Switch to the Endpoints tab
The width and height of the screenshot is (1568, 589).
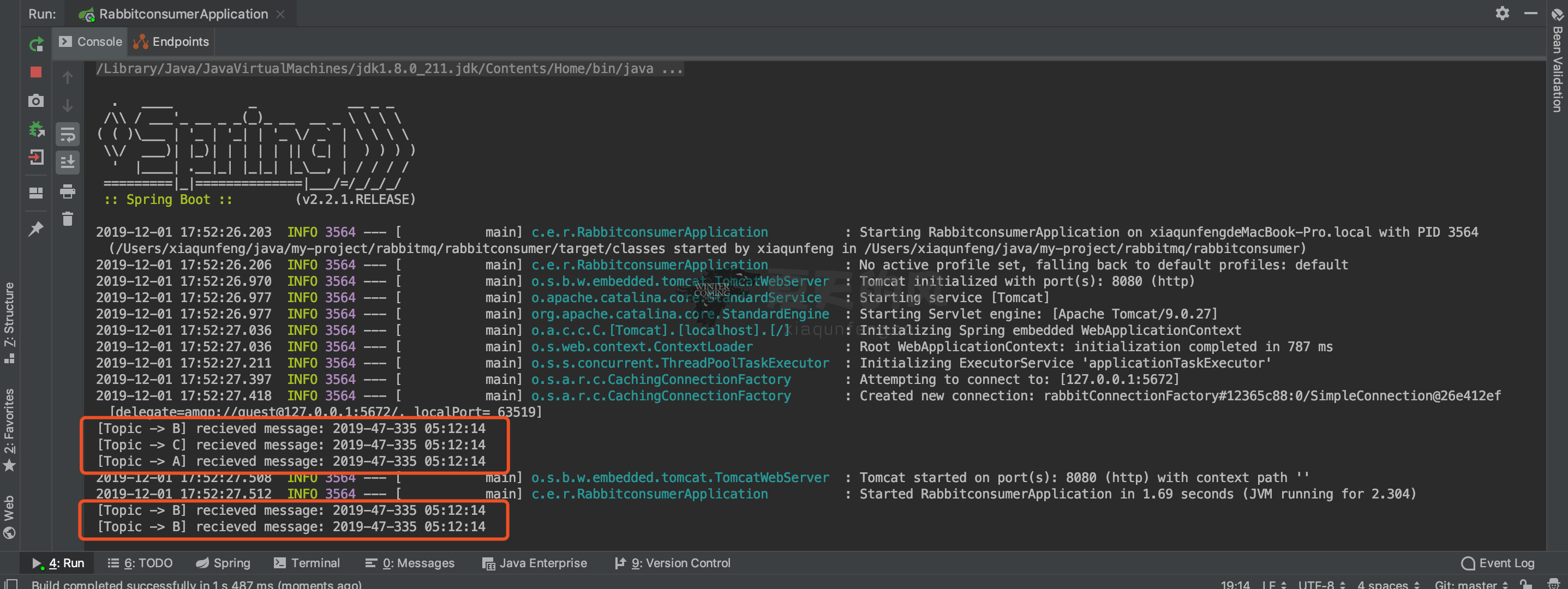pyautogui.click(x=171, y=41)
